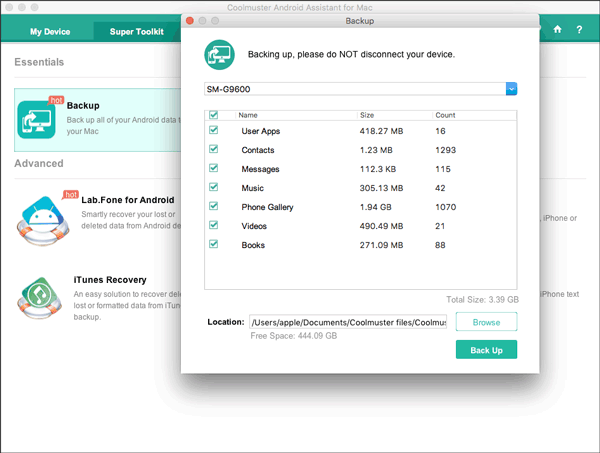Select the Videos row name
600x453 pixels.
point(254,226)
